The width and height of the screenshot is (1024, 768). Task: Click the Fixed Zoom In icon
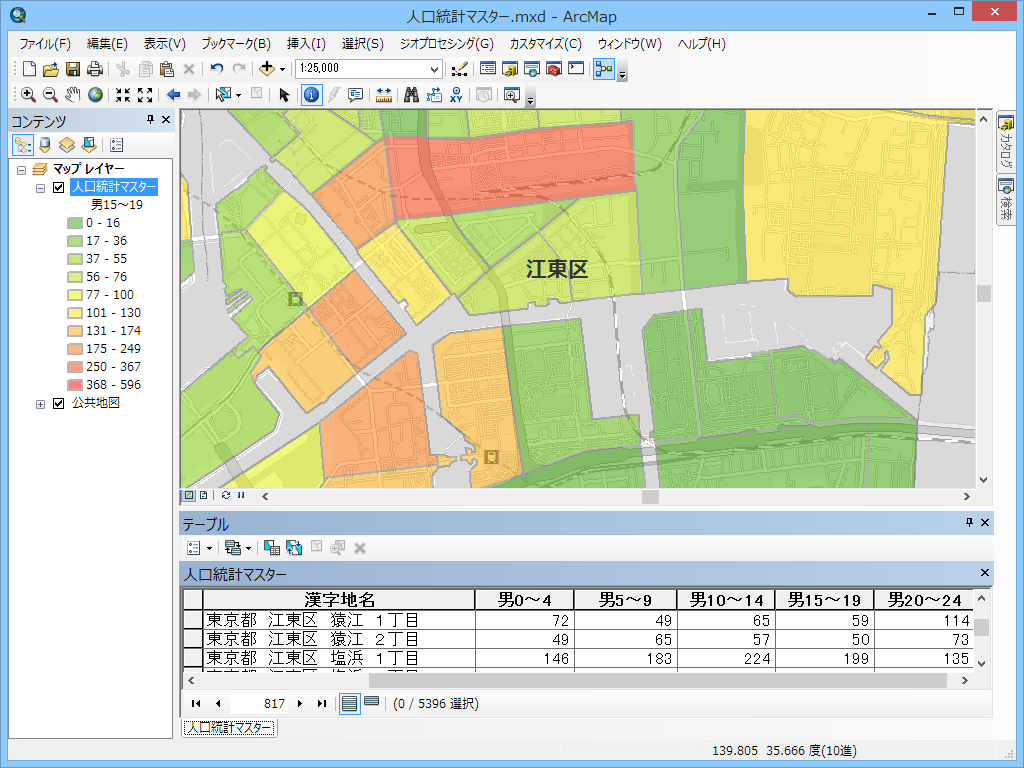click(123, 95)
